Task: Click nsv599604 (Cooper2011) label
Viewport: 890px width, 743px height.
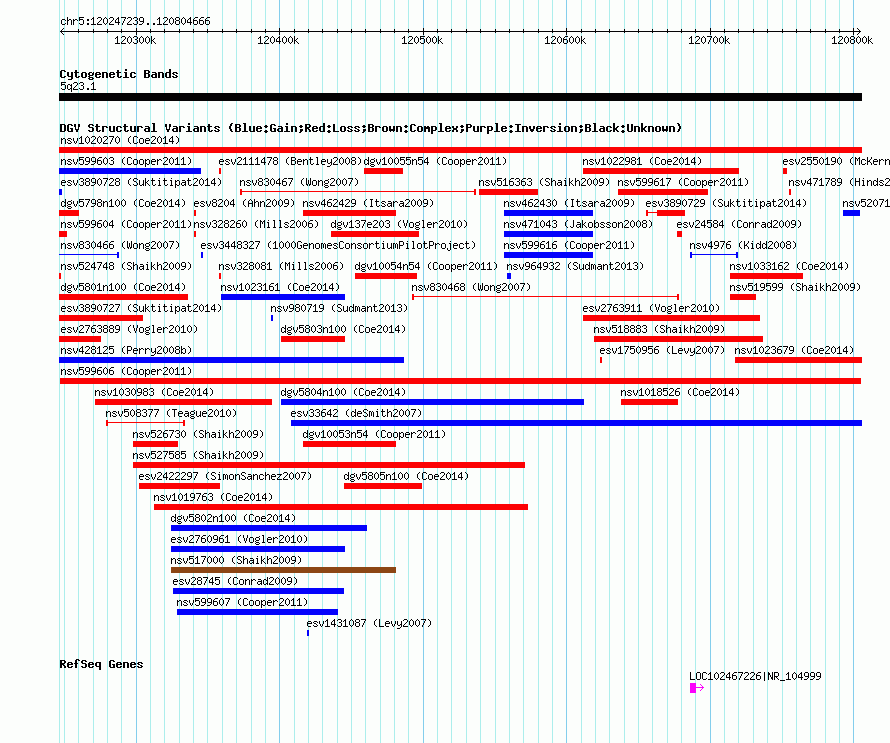Action: click(126, 224)
